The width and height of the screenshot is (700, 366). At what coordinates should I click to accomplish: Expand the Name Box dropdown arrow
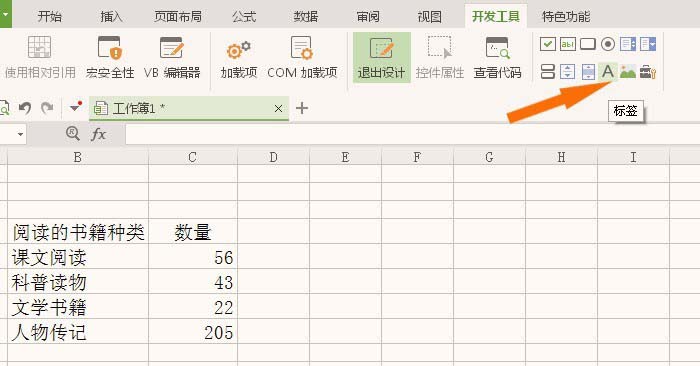[20, 134]
